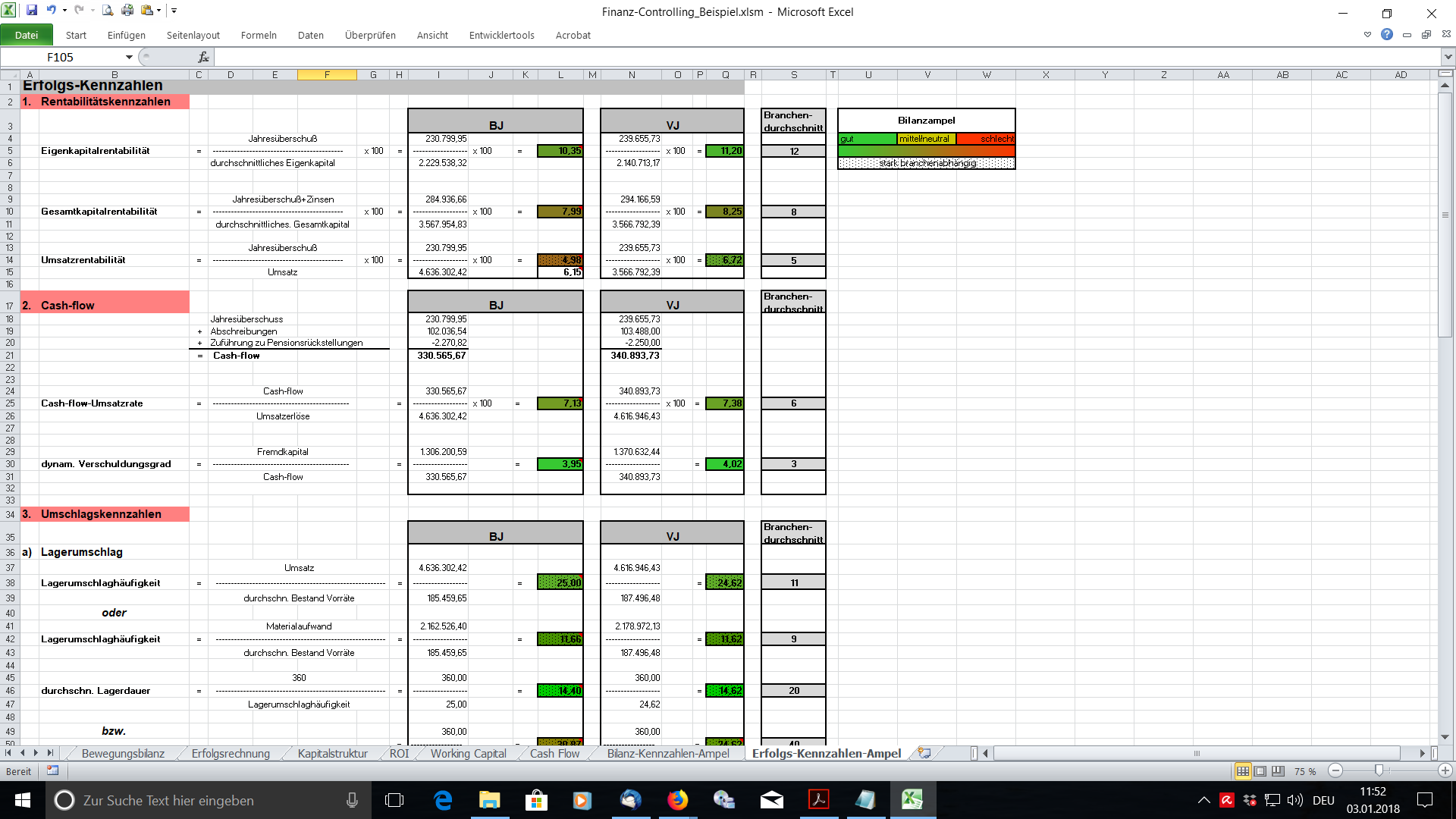Image resolution: width=1456 pixels, height=819 pixels.
Task: Switch to the Formeln ribbon tab
Action: click(x=259, y=35)
